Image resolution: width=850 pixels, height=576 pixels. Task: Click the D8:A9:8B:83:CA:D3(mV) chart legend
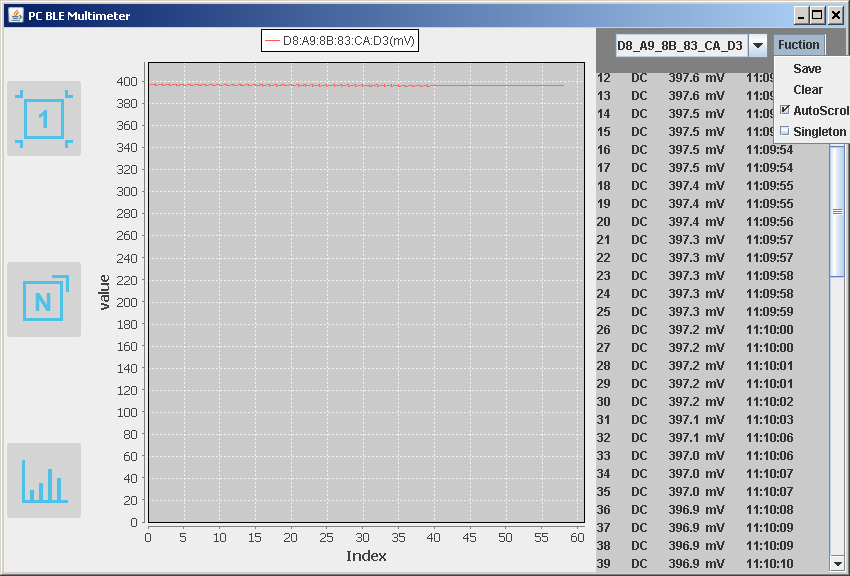tap(340, 41)
